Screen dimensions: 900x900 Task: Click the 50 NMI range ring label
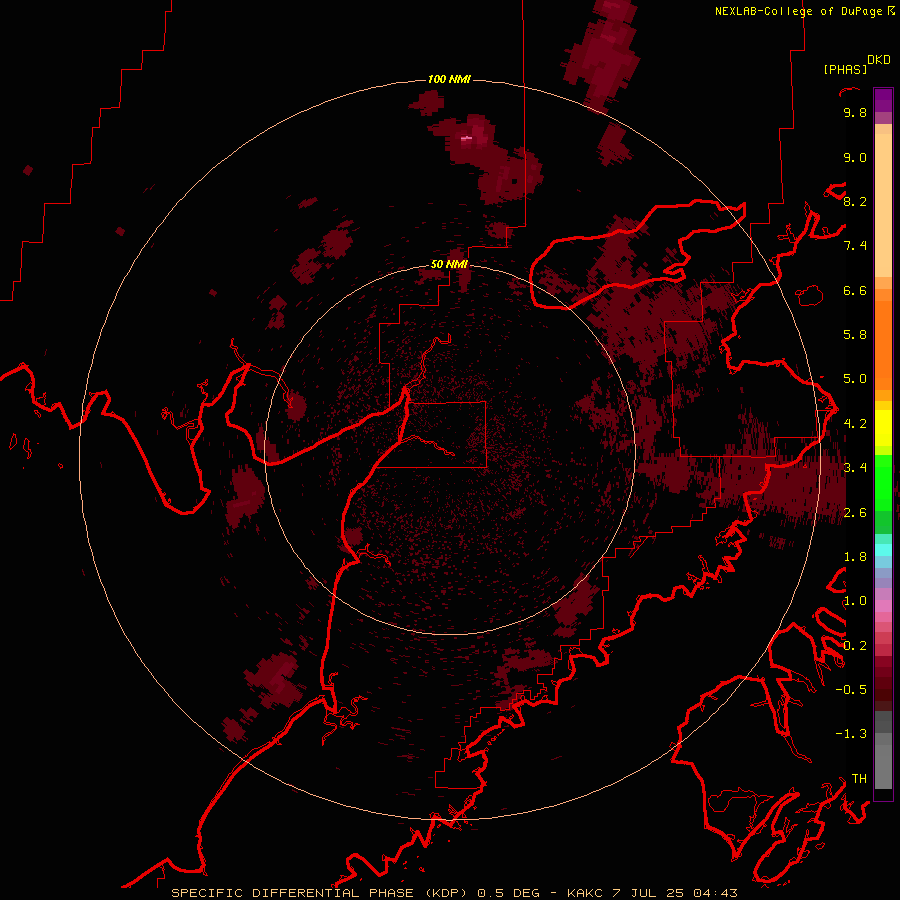(x=449, y=264)
